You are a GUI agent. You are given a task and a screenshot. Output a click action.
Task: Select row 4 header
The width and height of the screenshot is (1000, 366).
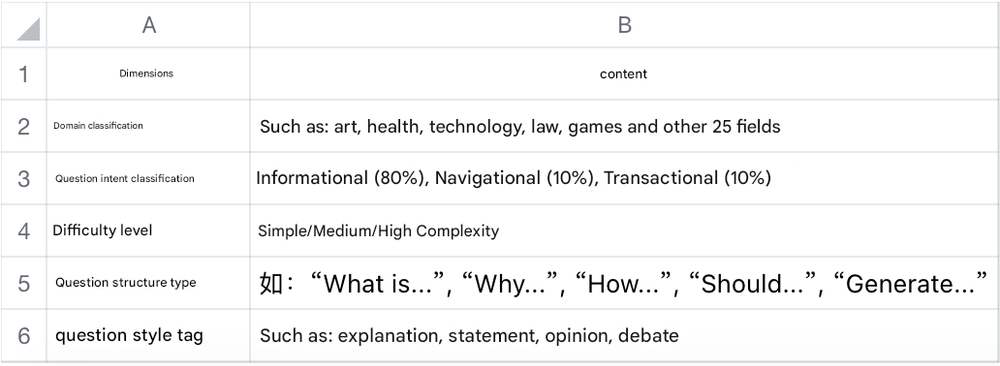click(24, 231)
